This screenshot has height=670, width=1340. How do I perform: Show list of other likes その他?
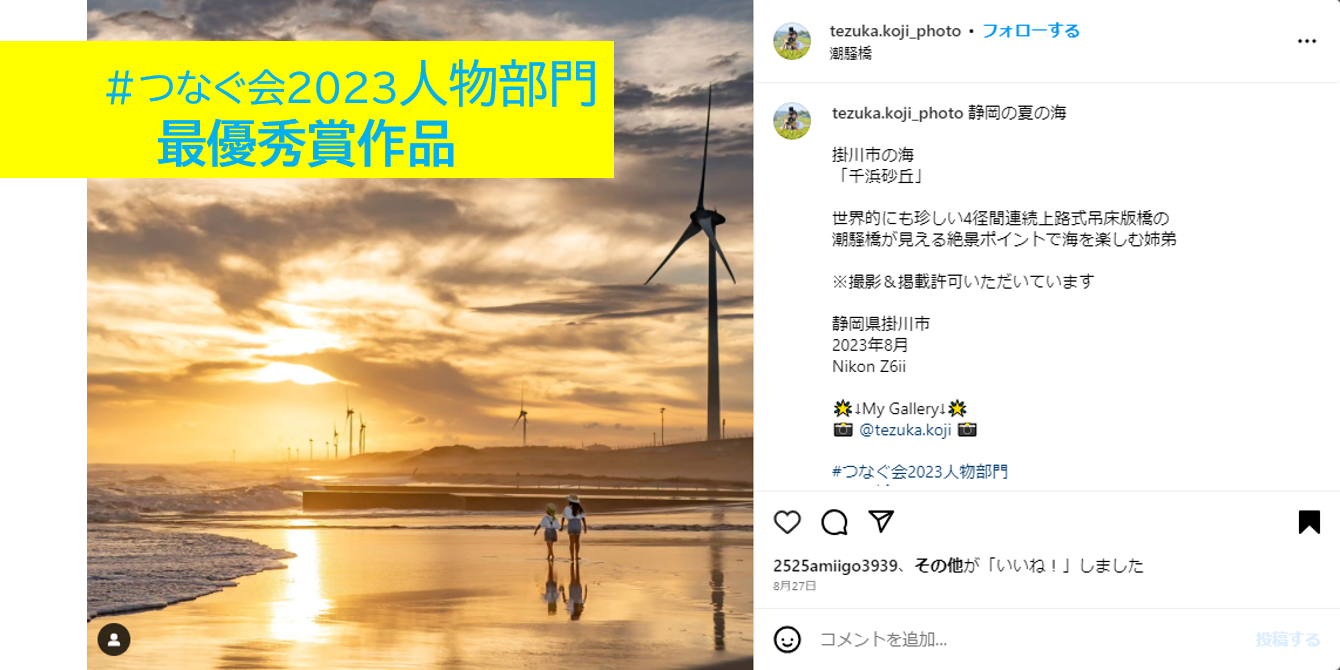(x=939, y=566)
